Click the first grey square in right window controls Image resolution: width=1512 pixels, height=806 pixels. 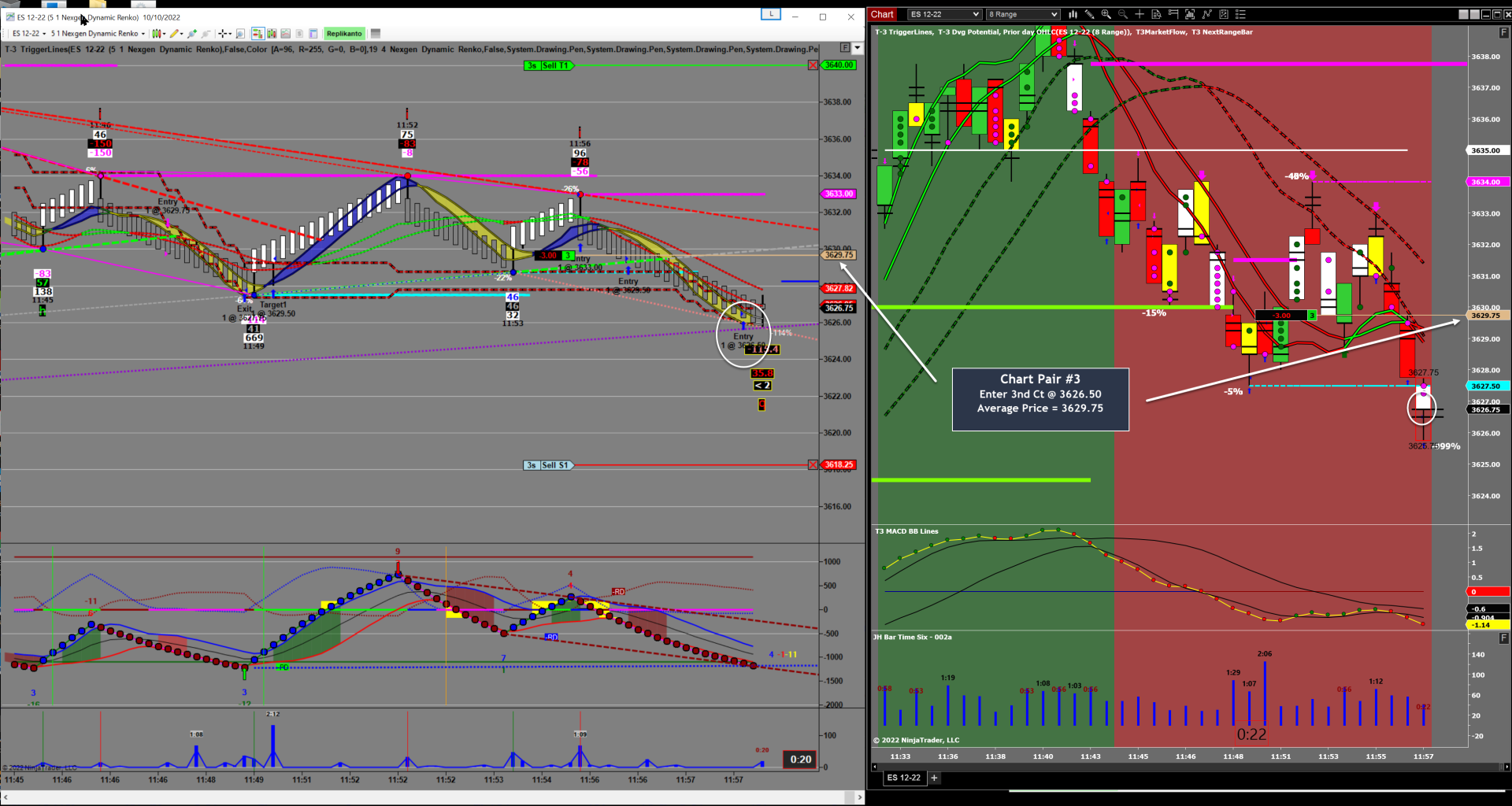[x=1463, y=14]
